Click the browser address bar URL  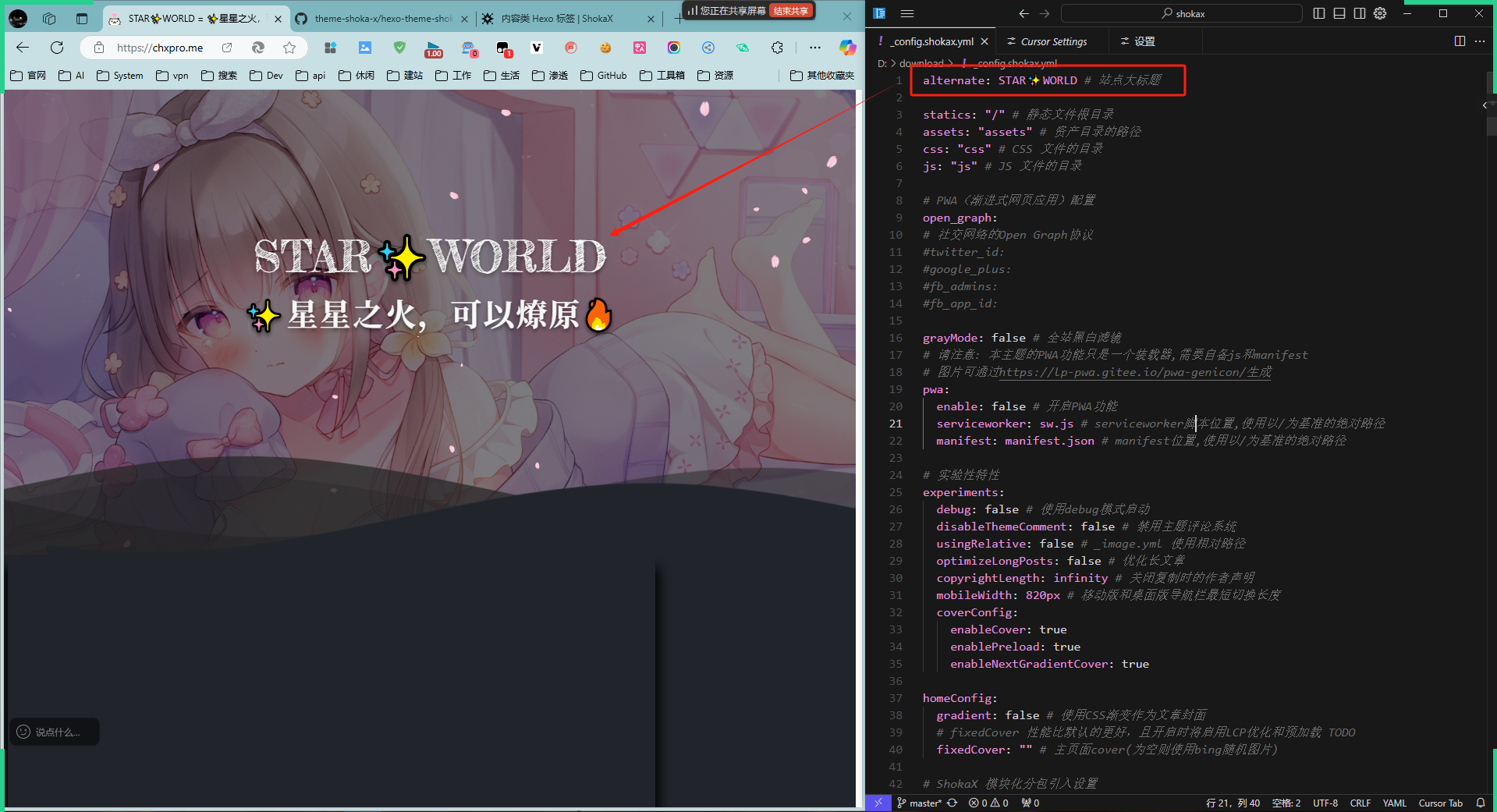coord(160,48)
